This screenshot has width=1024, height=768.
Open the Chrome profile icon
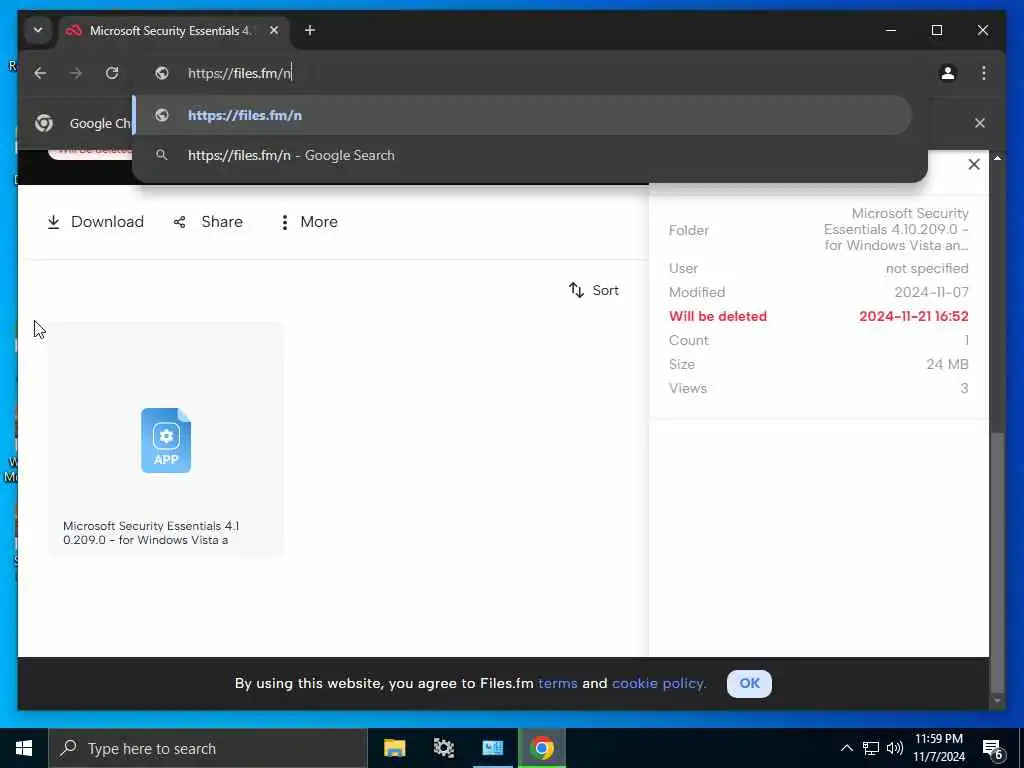[x=948, y=73]
